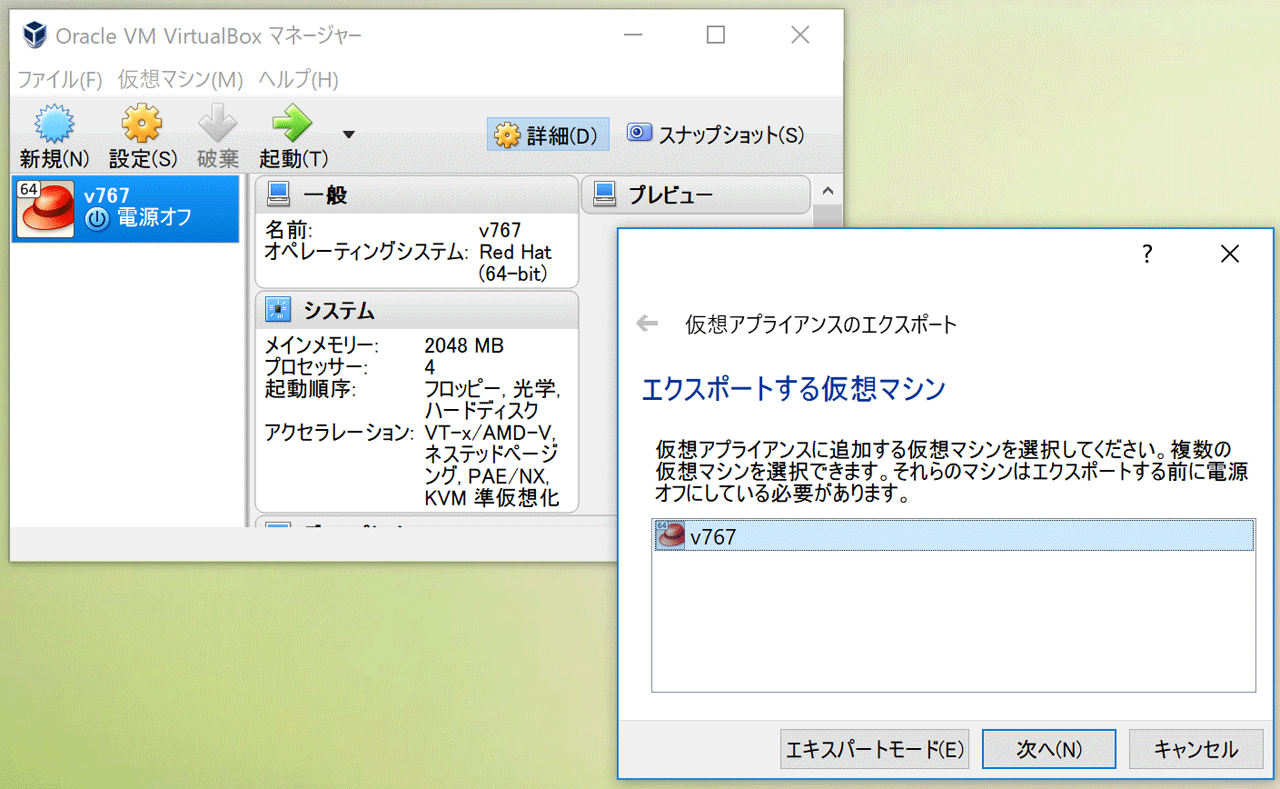1280x789 pixels.
Task: Open the ヘルプ(H) menu
Action: [298, 80]
